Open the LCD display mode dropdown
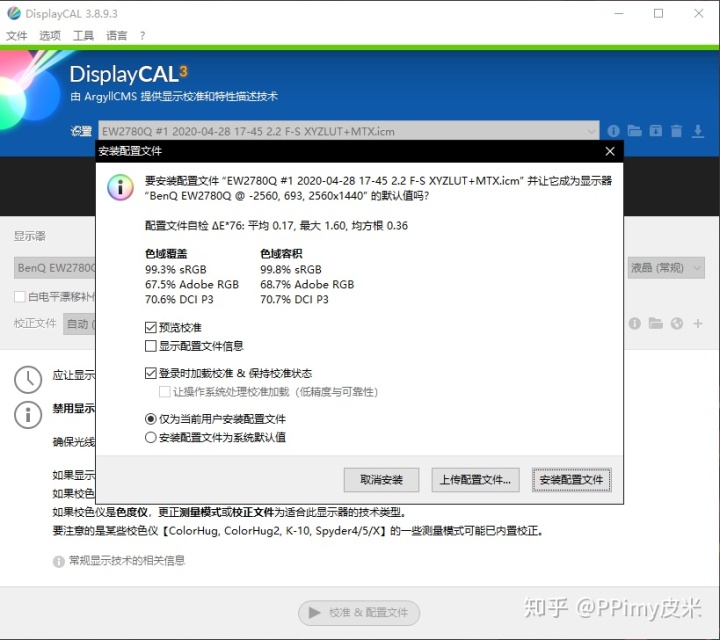 (666, 268)
